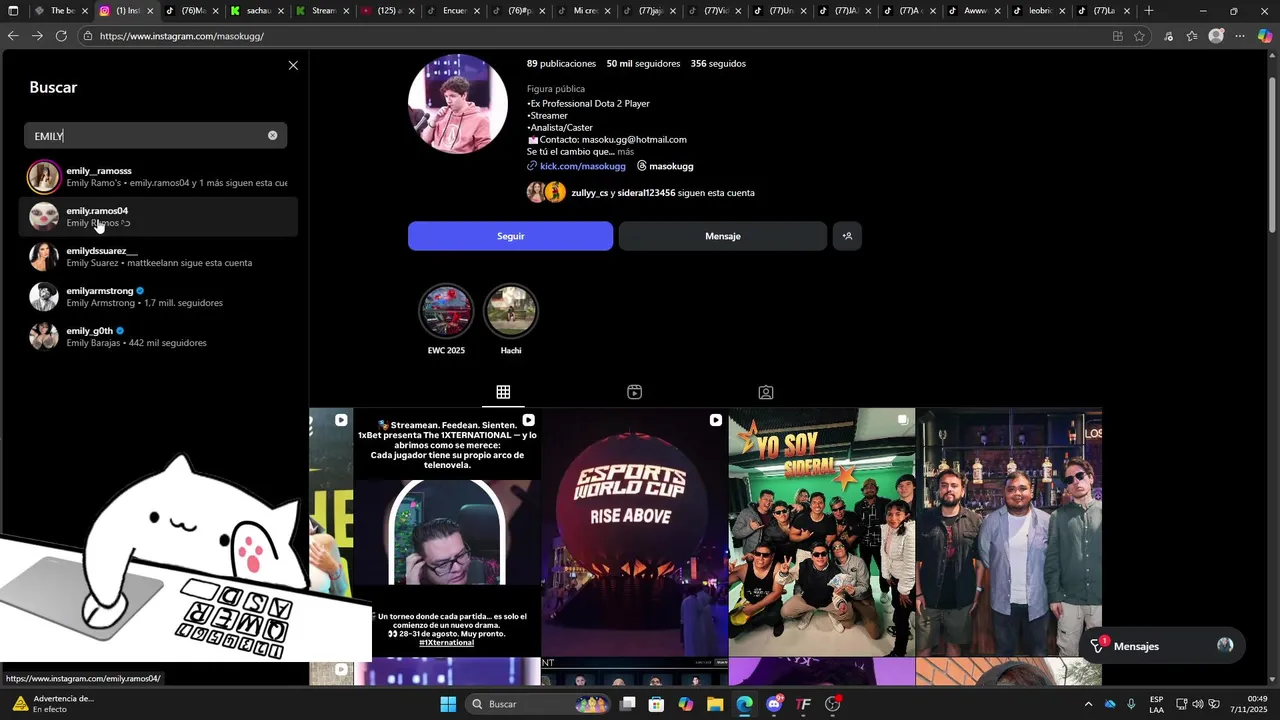This screenshot has height=720, width=1280.
Task: Close the Instagram browser tab
Action: tap(150, 11)
